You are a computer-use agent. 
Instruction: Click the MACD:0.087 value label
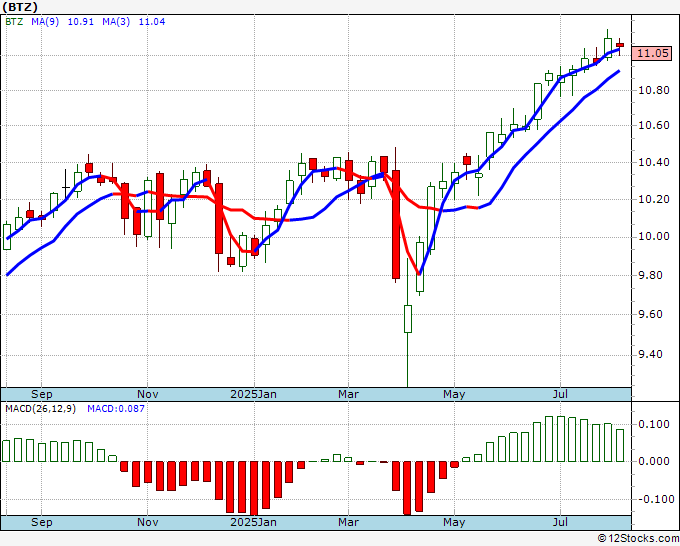pos(116,409)
